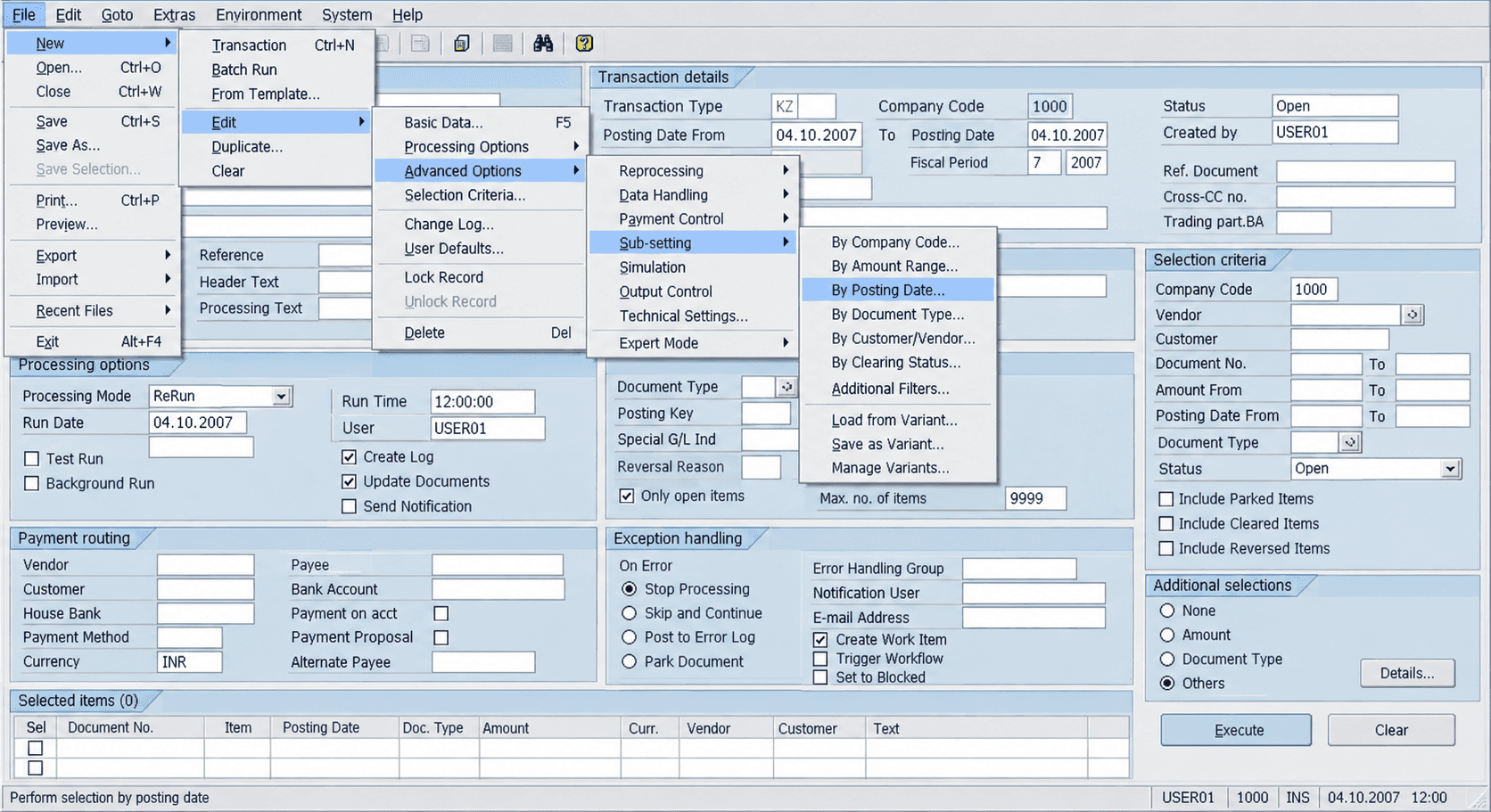Toggle Only open items checkbox
The height and width of the screenshot is (812, 1491).
coord(627,496)
